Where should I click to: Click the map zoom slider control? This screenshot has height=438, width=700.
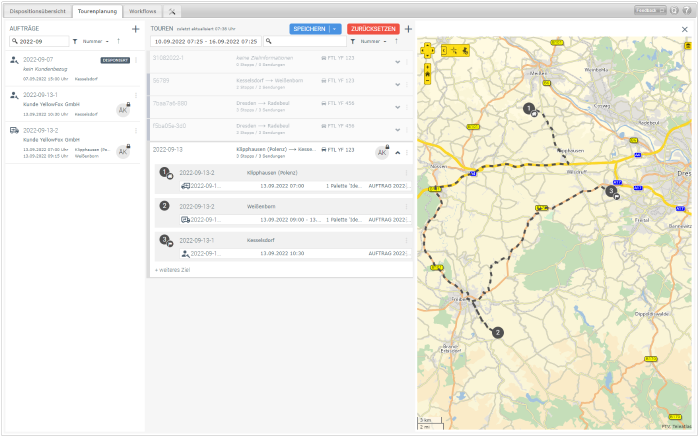(x=428, y=73)
